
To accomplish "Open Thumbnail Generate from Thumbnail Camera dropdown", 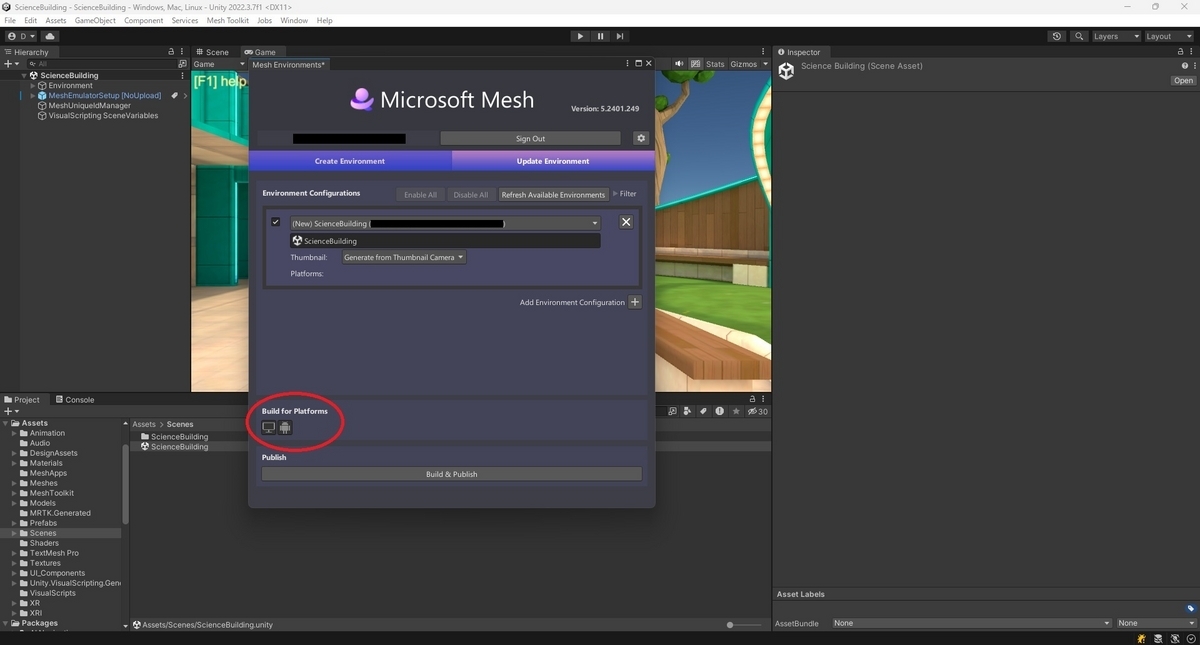I will pos(404,257).
